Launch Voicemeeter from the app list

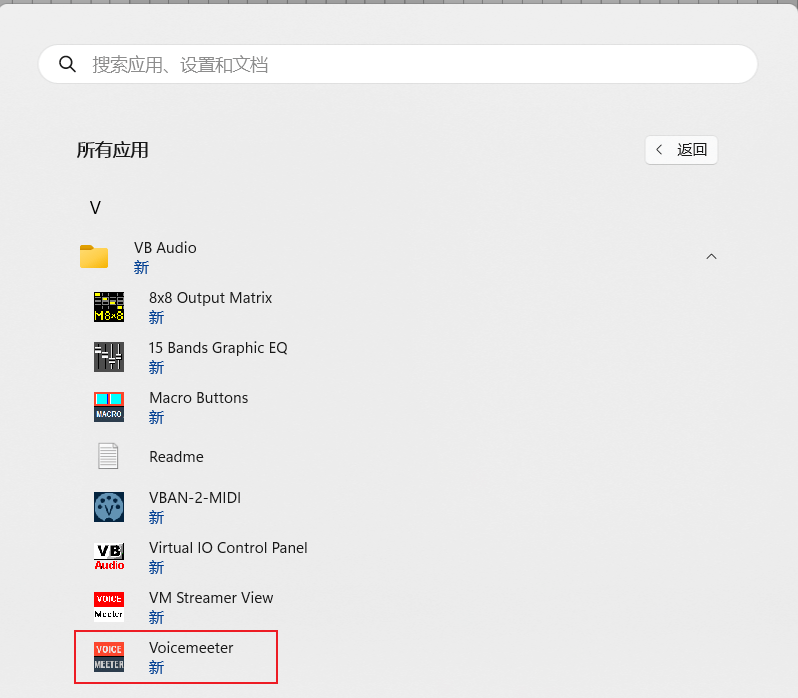[x=191, y=648]
